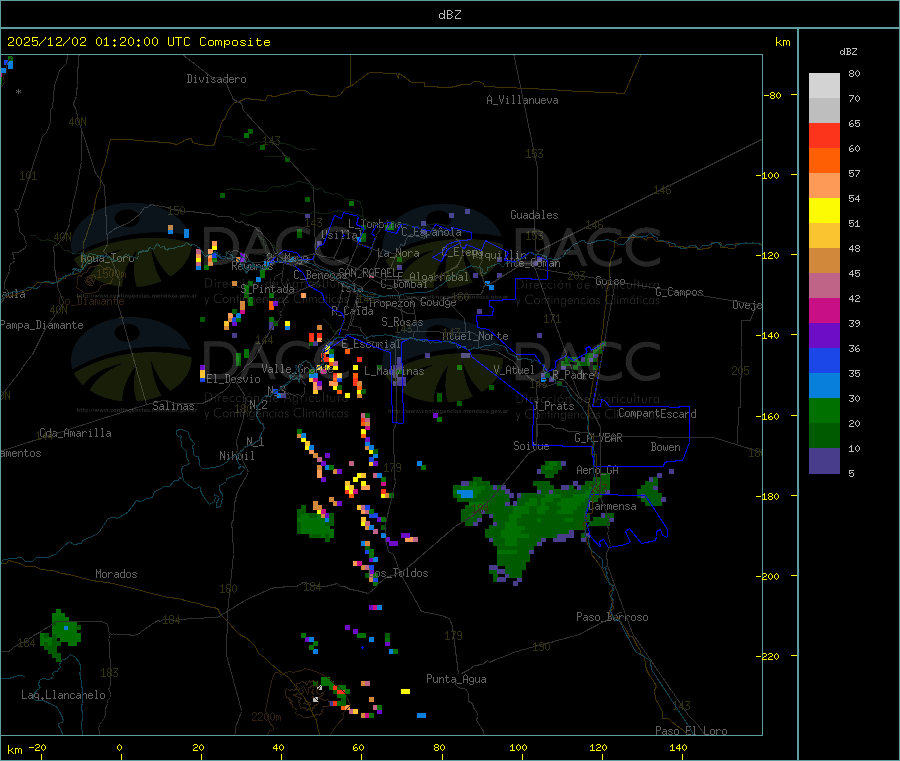Click the dBZ title at top
Image resolution: width=900 pixels, height=761 pixels.
449,15
